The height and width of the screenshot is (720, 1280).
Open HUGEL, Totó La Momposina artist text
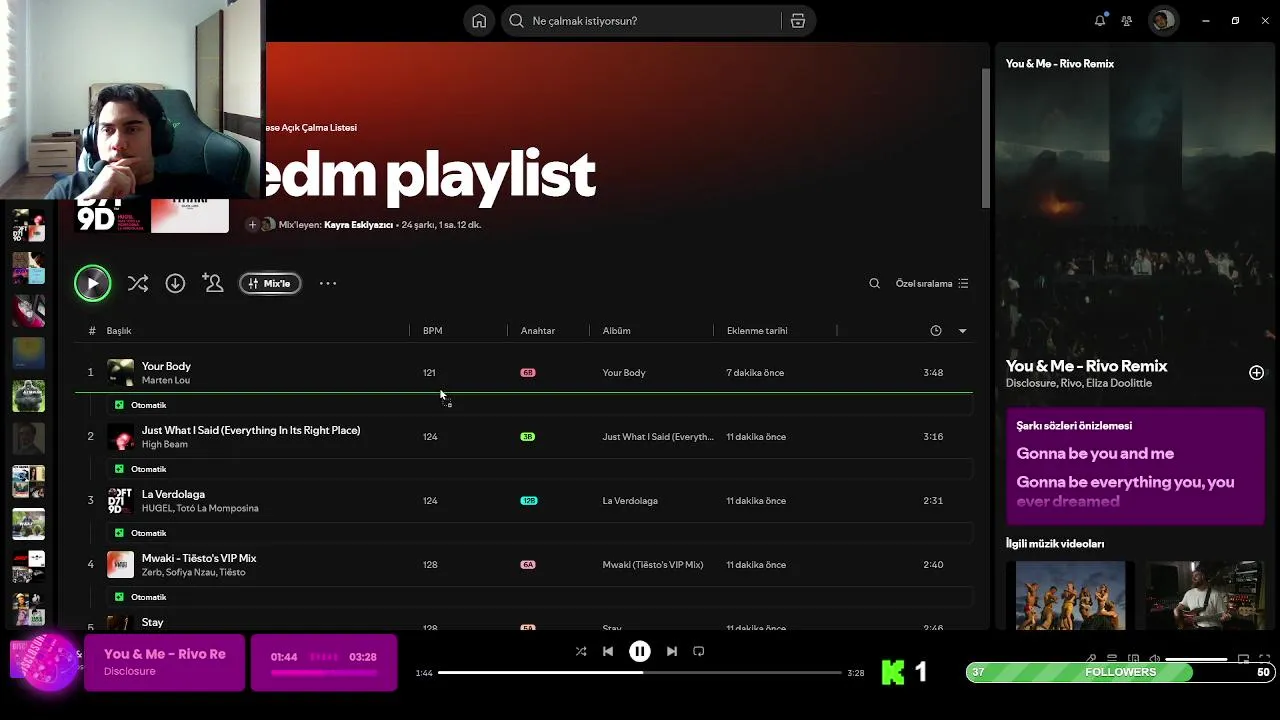[200, 509]
